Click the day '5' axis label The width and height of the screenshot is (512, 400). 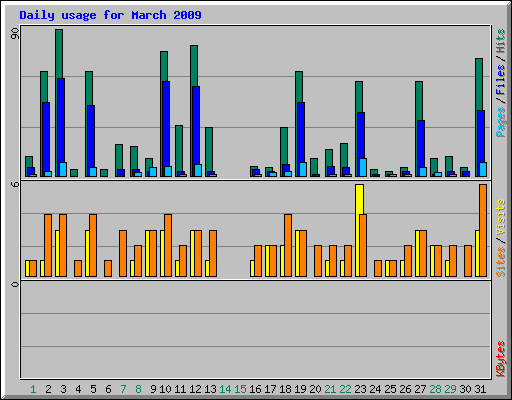93,389
